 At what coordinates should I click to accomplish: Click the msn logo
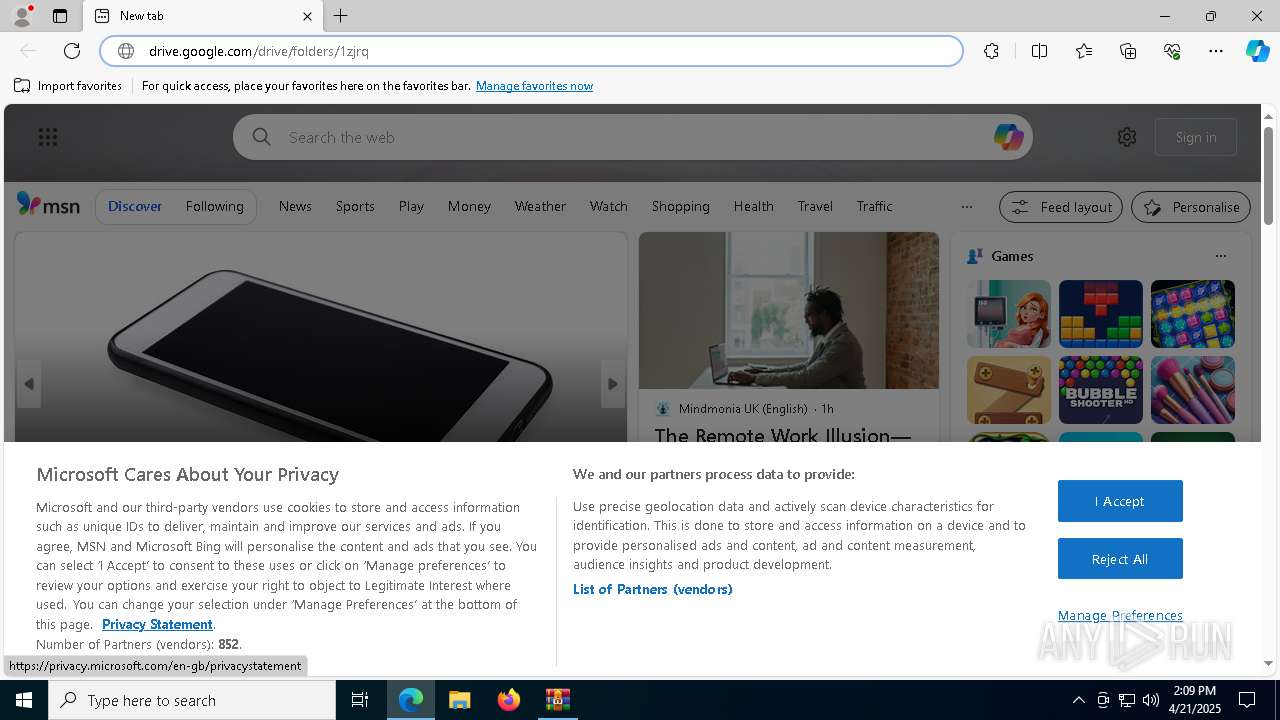(48, 205)
